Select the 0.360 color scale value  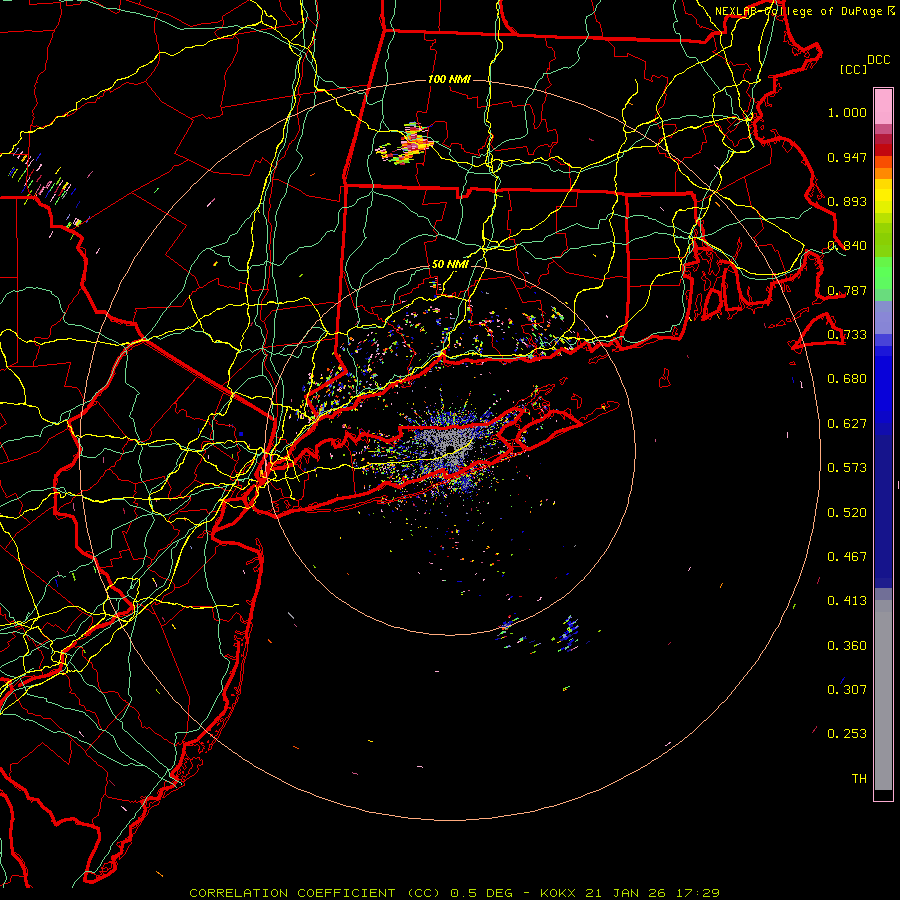coord(847,646)
